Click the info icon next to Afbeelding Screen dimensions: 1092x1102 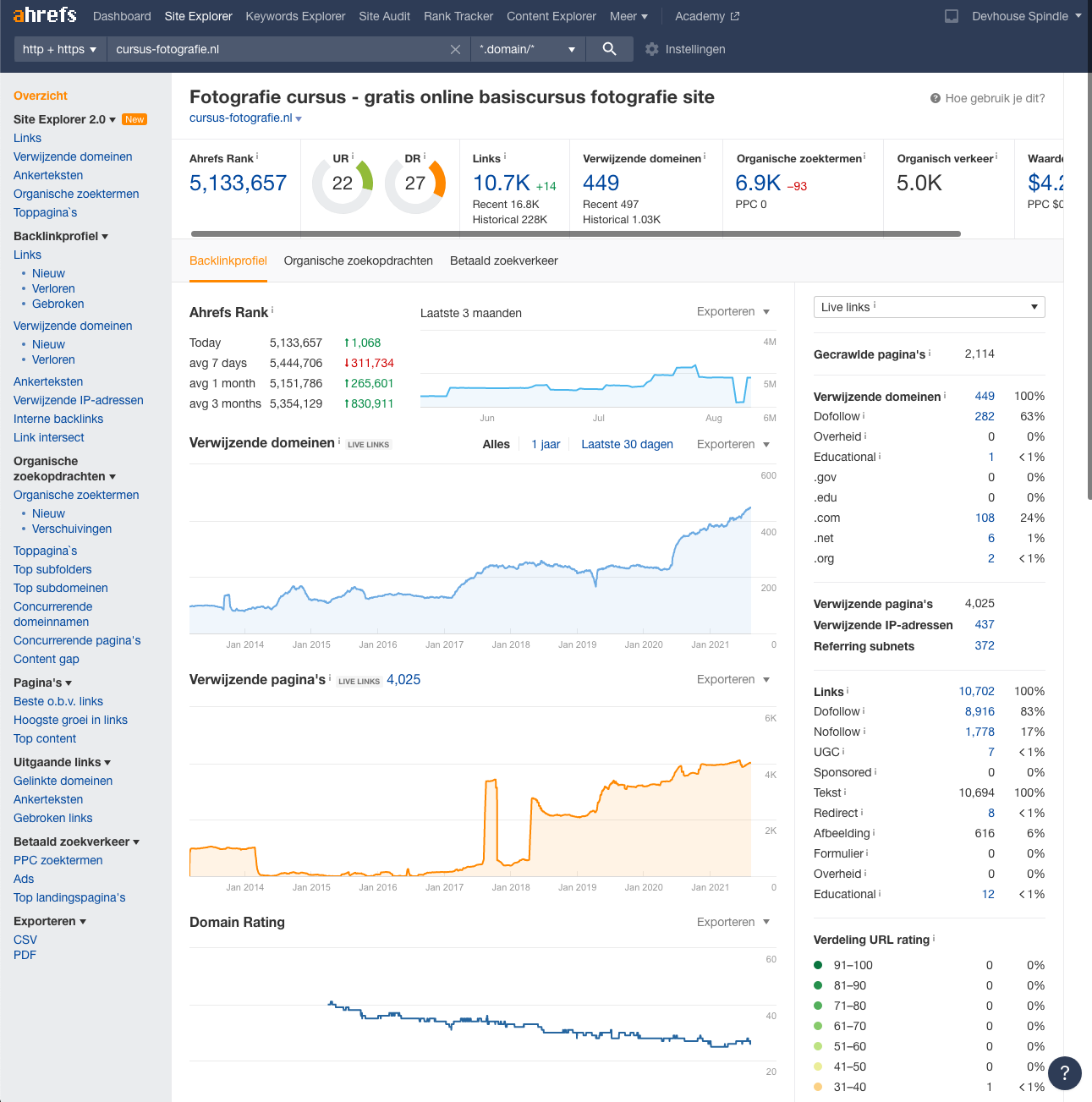(x=874, y=832)
